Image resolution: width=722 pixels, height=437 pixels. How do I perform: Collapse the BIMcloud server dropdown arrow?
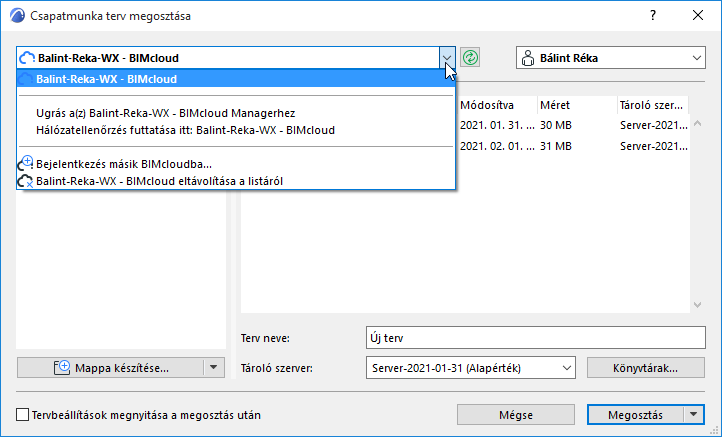(x=447, y=58)
